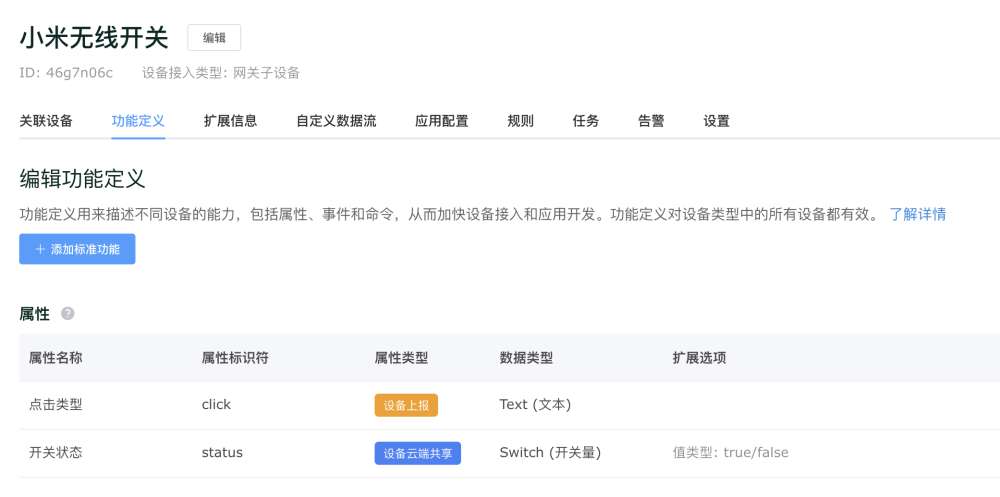Switch to the 关联设备 tab
The image size is (1000, 497).
tap(46, 121)
